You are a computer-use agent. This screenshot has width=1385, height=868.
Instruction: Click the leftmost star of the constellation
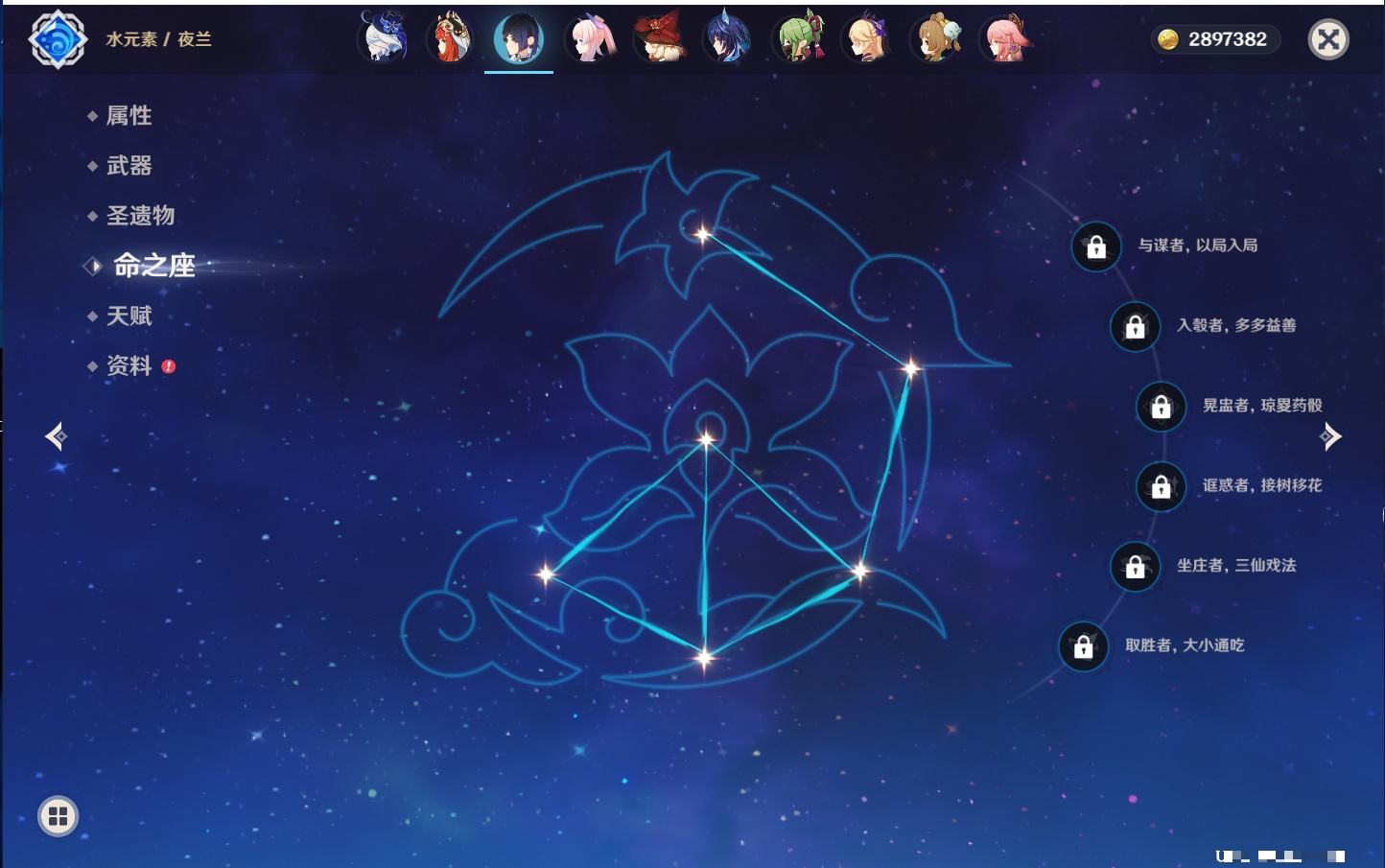point(546,574)
